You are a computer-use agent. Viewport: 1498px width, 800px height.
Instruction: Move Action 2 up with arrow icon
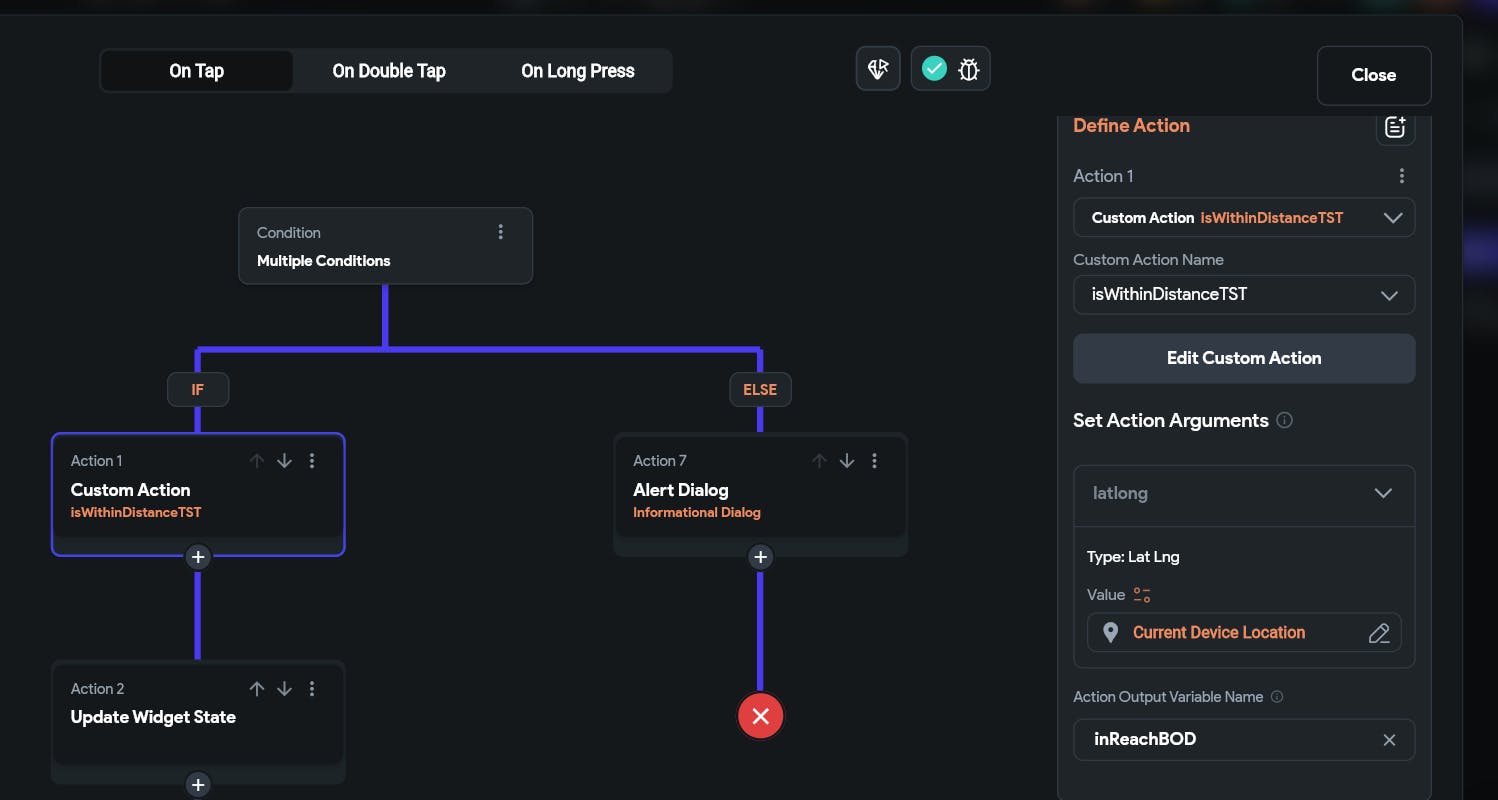coord(257,689)
